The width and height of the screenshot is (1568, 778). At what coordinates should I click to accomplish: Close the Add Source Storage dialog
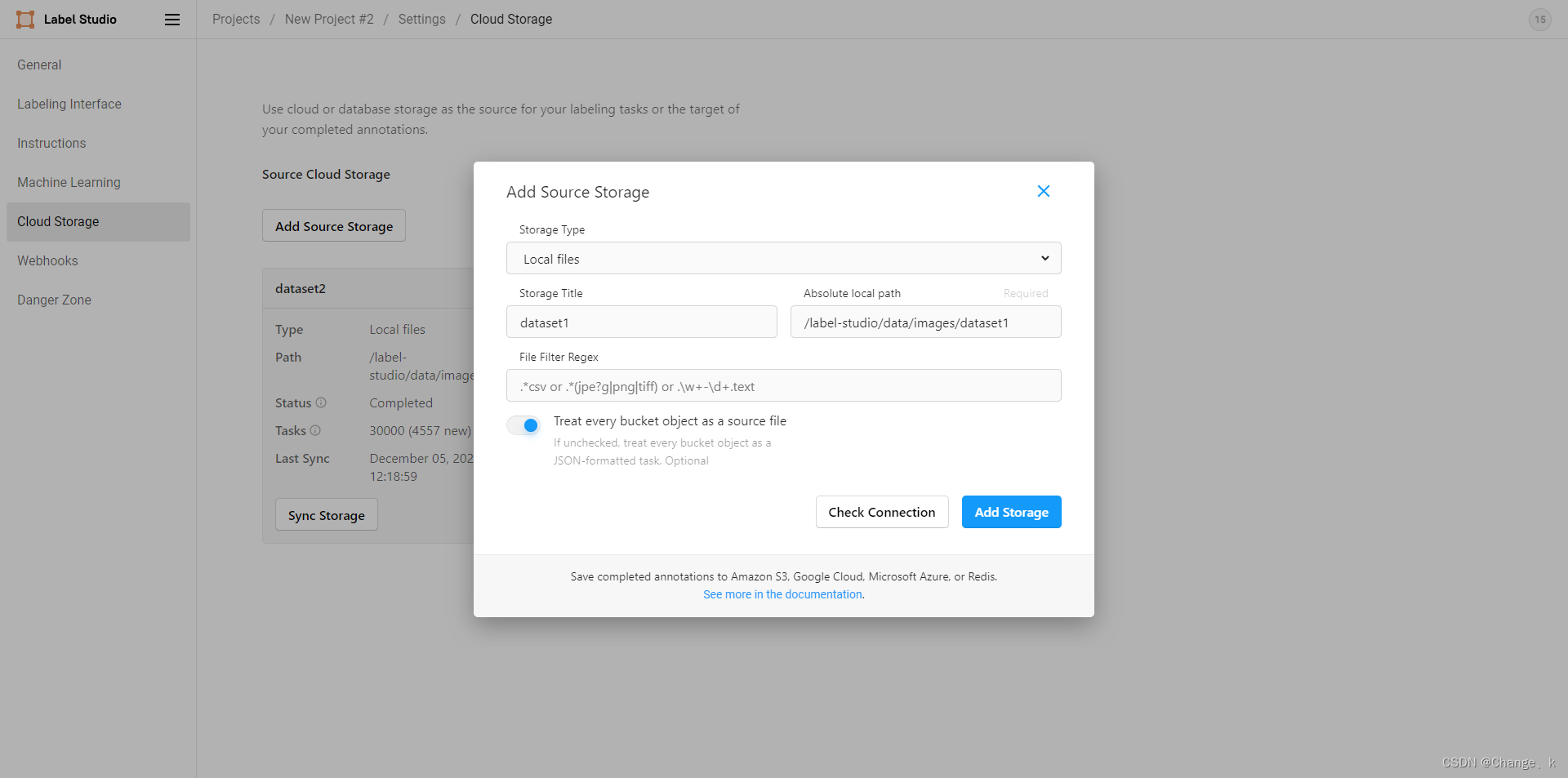pos(1043,191)
